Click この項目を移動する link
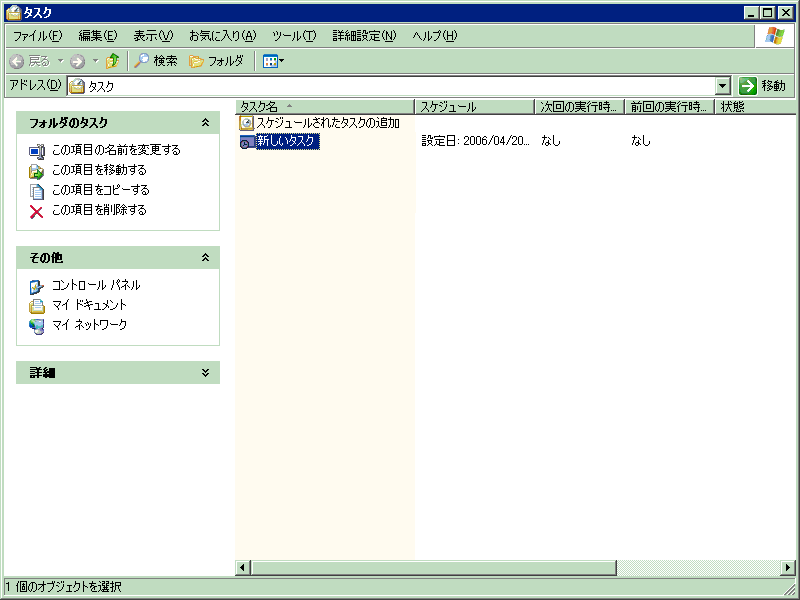 pos(99,170)
